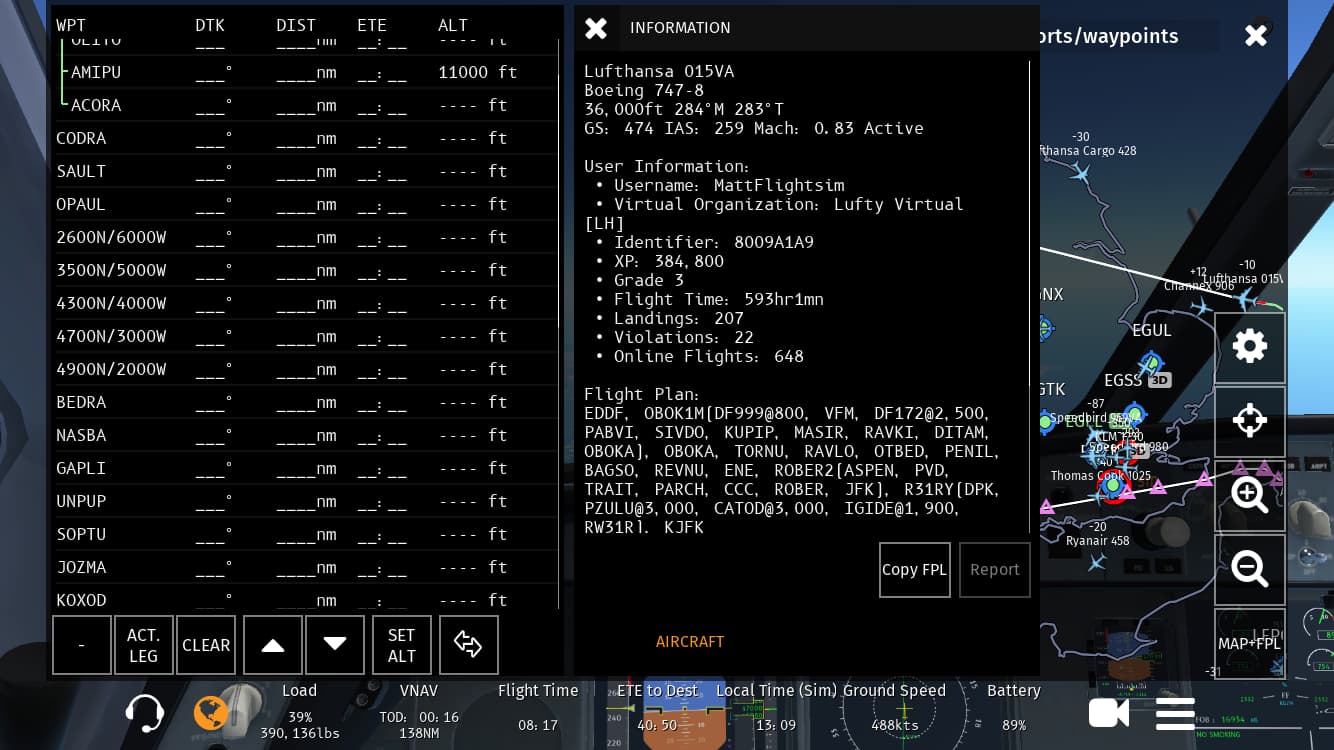Open map settings gear
Viewport: 1334px width, 750px height.
(x=1250, y=347)
